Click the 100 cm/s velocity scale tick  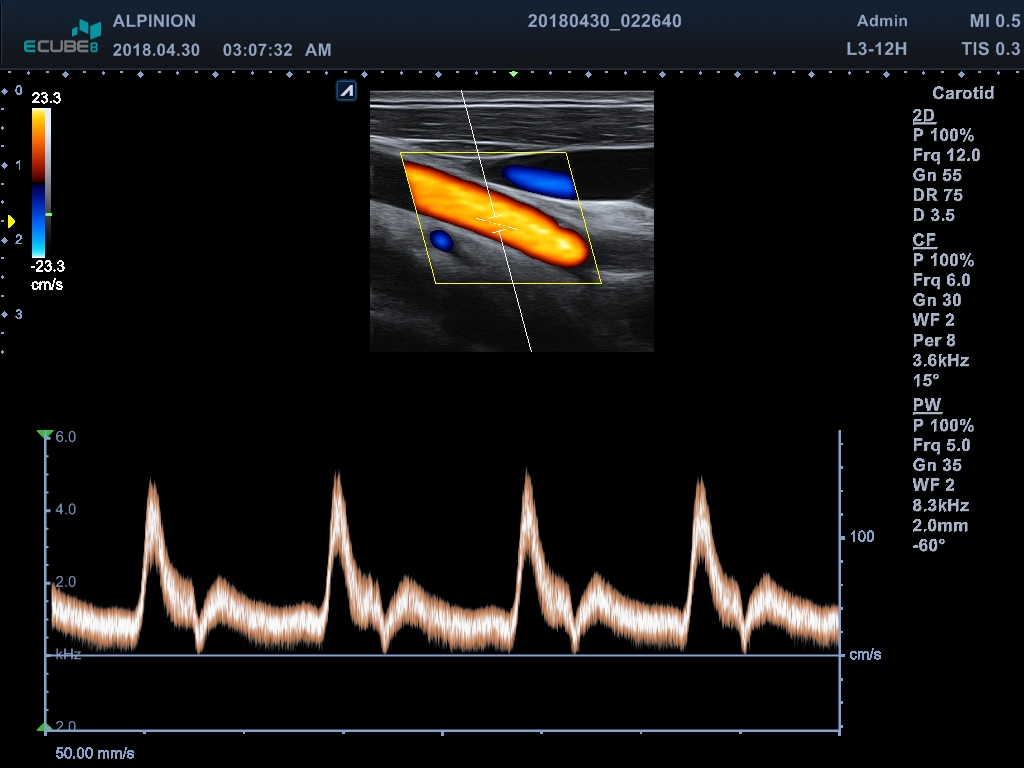tap(860, 537)
